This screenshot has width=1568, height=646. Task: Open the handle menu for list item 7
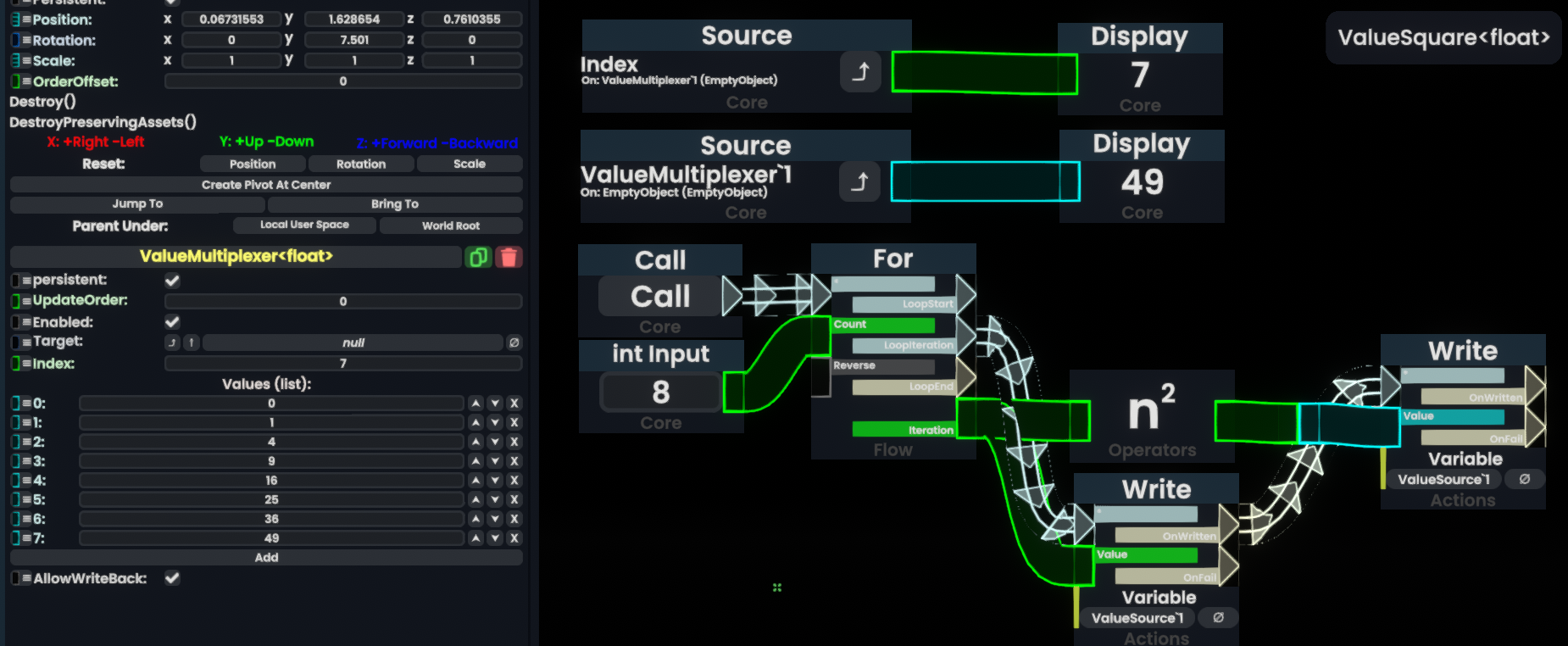[15, 538]
